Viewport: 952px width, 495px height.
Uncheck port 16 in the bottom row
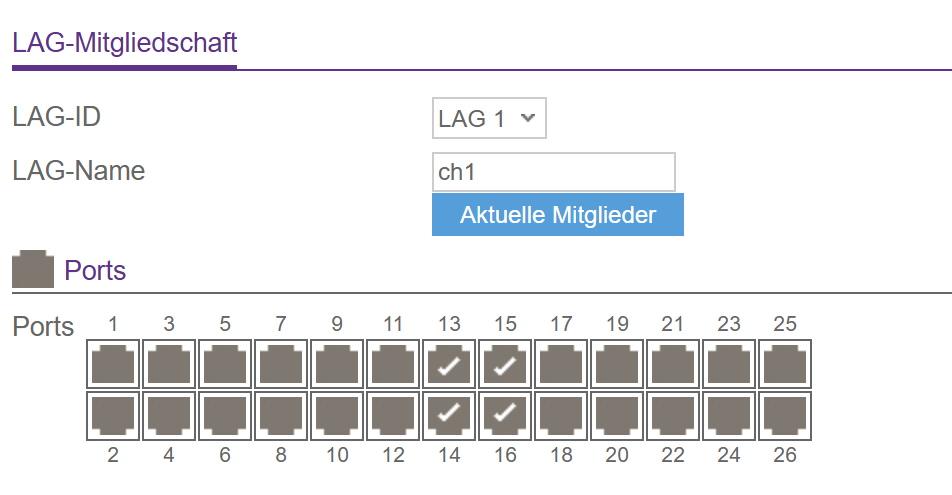coord(505,415)
